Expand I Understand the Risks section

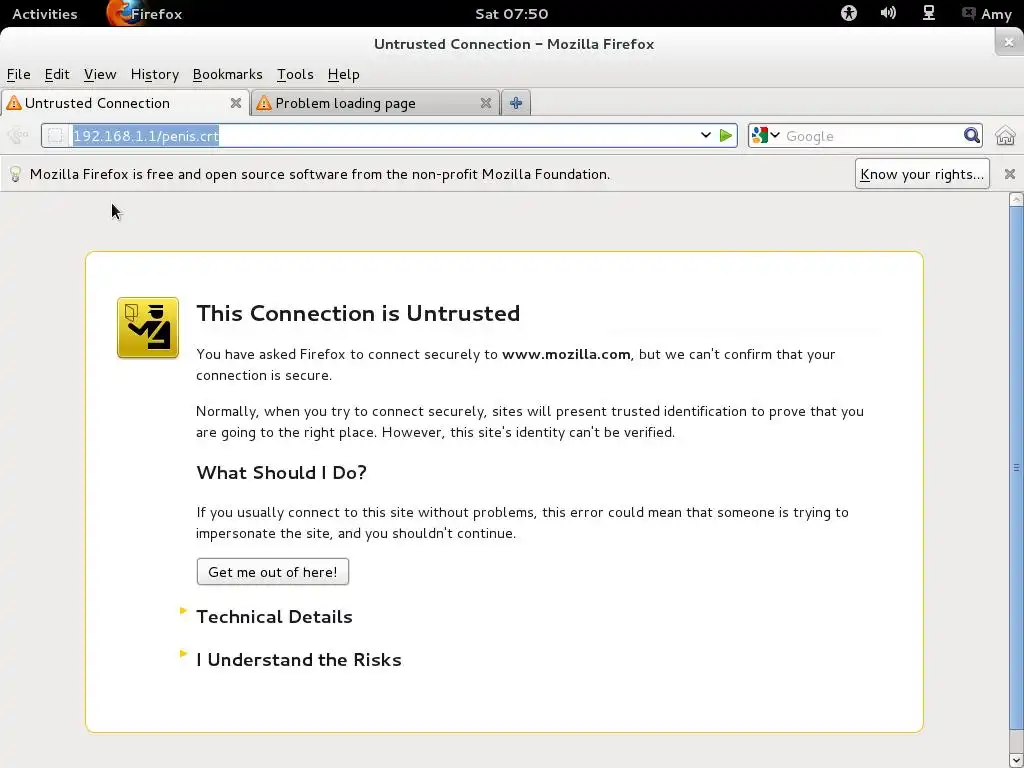click(298, 660)
